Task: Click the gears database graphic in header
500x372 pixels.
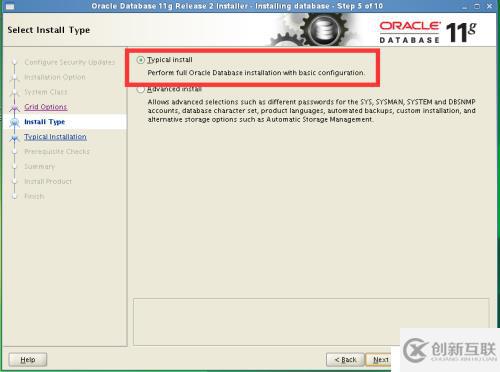Action: [x=310, y=31]
